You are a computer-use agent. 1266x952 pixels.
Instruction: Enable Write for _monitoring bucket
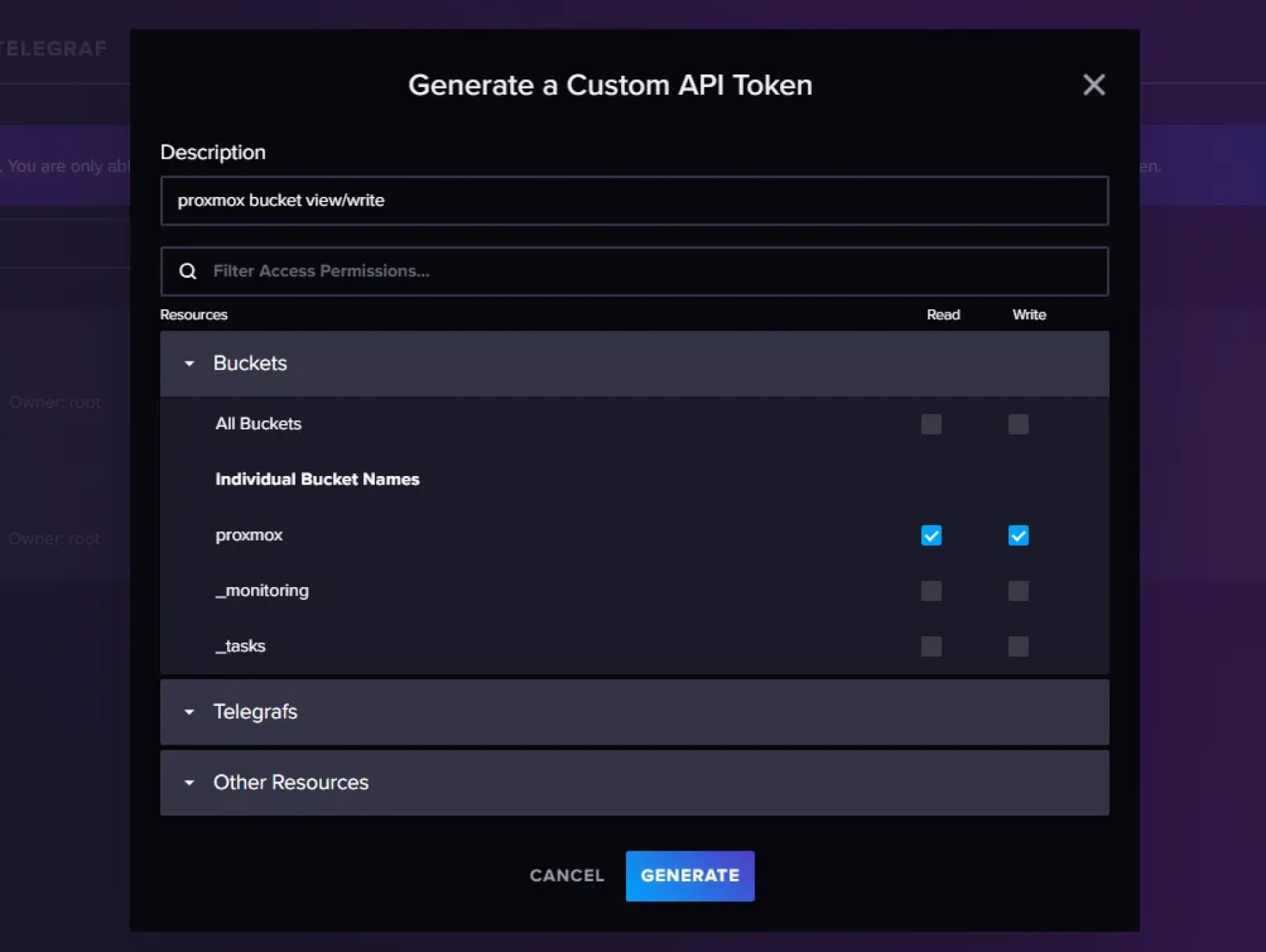coord(1017,591)
